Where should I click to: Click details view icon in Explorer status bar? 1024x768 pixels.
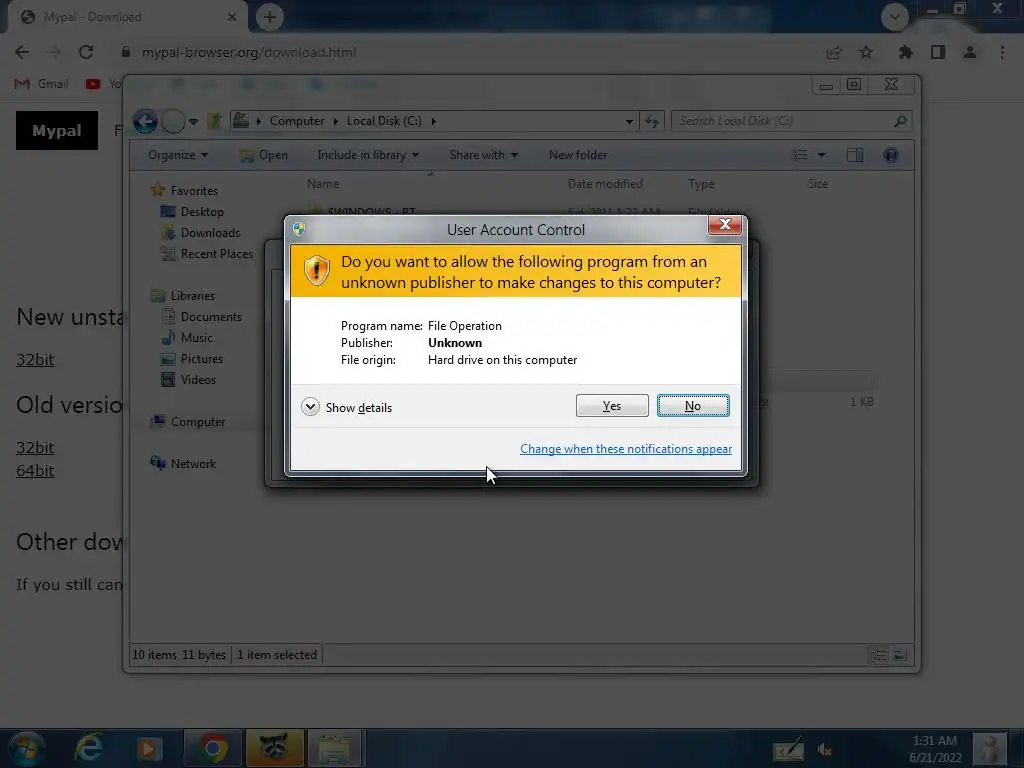point(879,655)
